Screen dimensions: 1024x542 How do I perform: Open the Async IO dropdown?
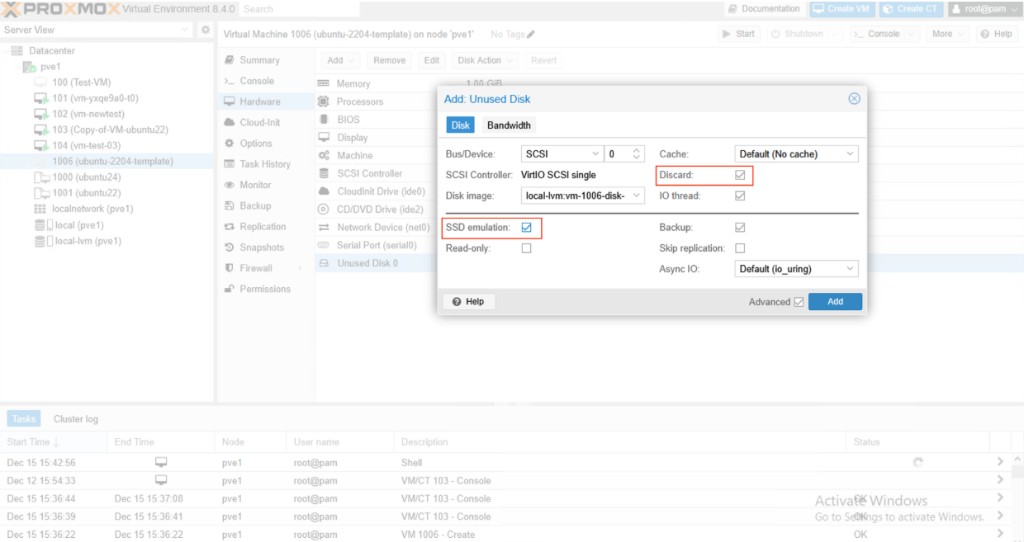tap(850, 269)
